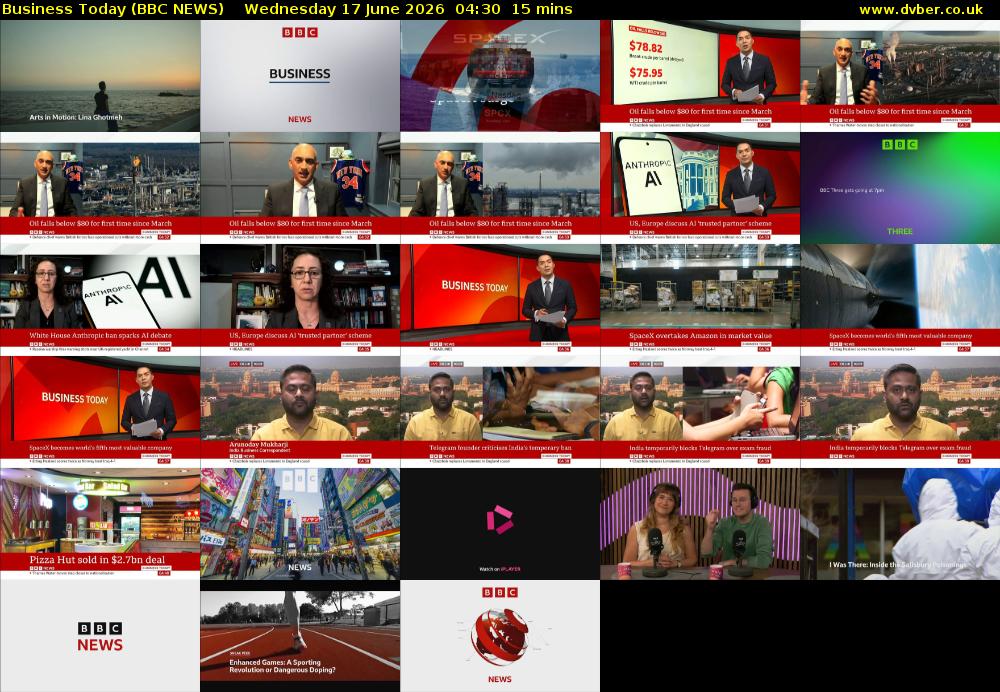Select the SpaceX cargo ship thumbnail

[500, 76]
